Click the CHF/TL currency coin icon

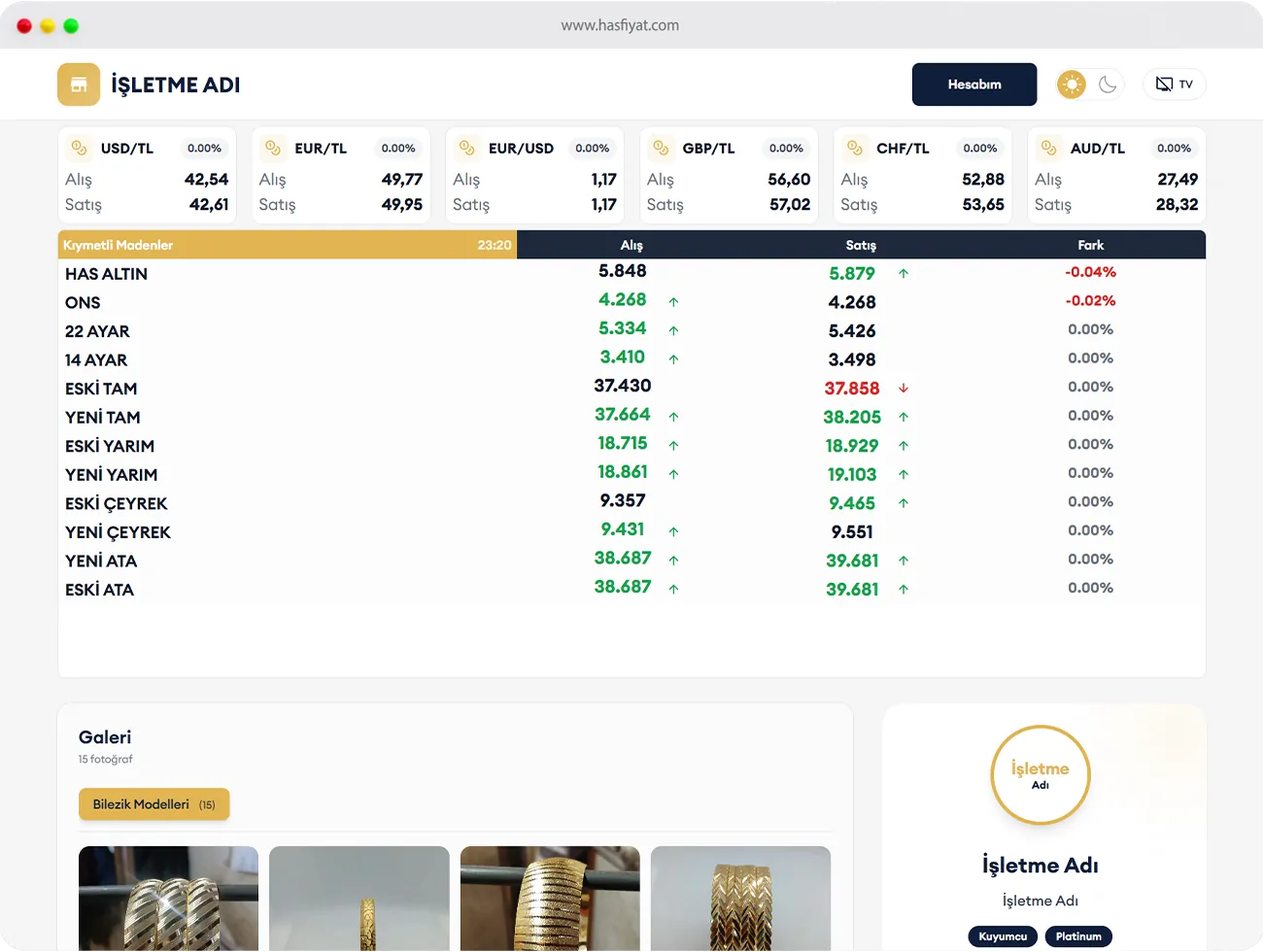855,148
